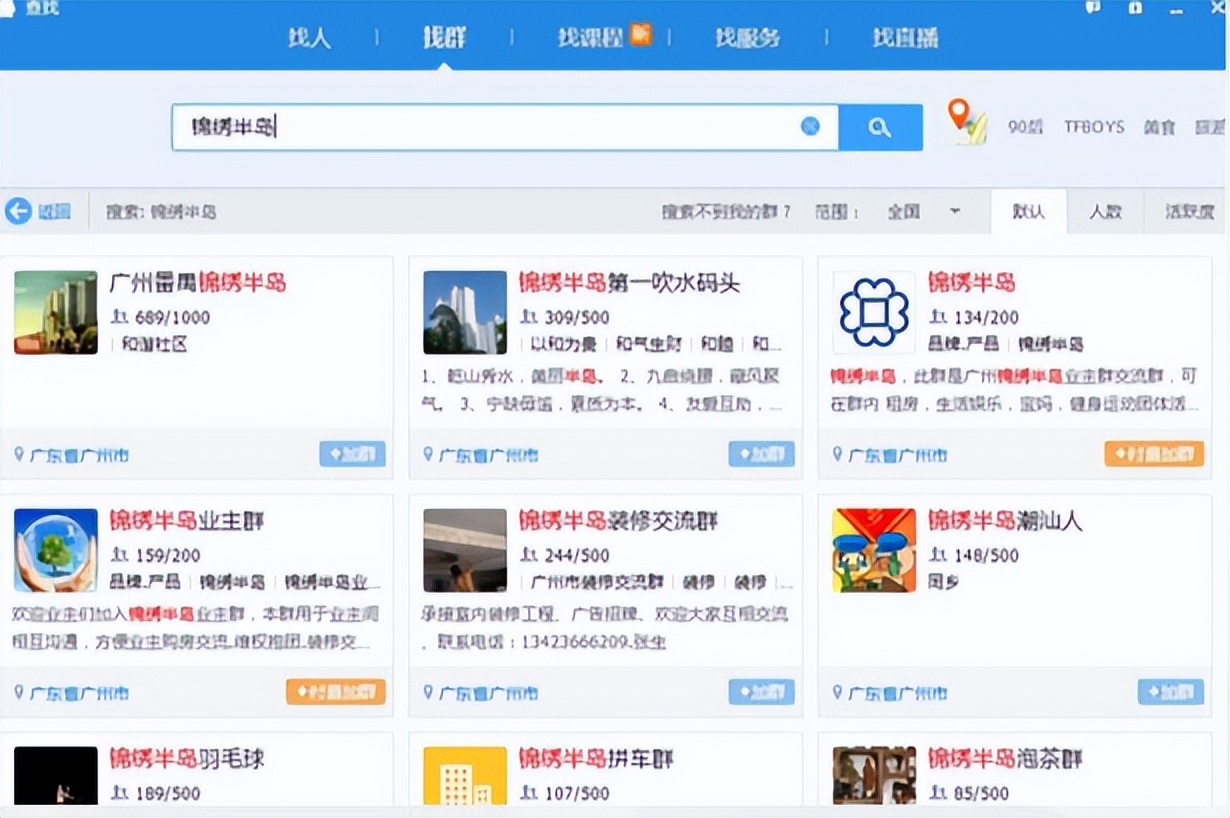Viewport: 1230px width, 818px height.
Task: Select the 默认 sort option
Action: [1028, 211]
